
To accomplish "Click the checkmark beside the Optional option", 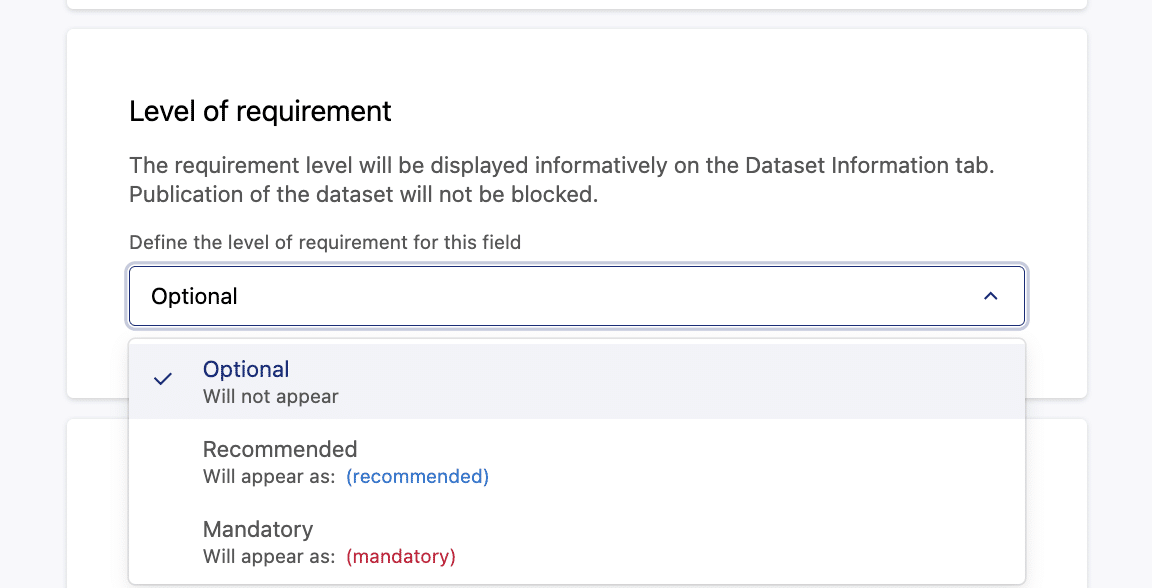I will [x=163, y=379].
